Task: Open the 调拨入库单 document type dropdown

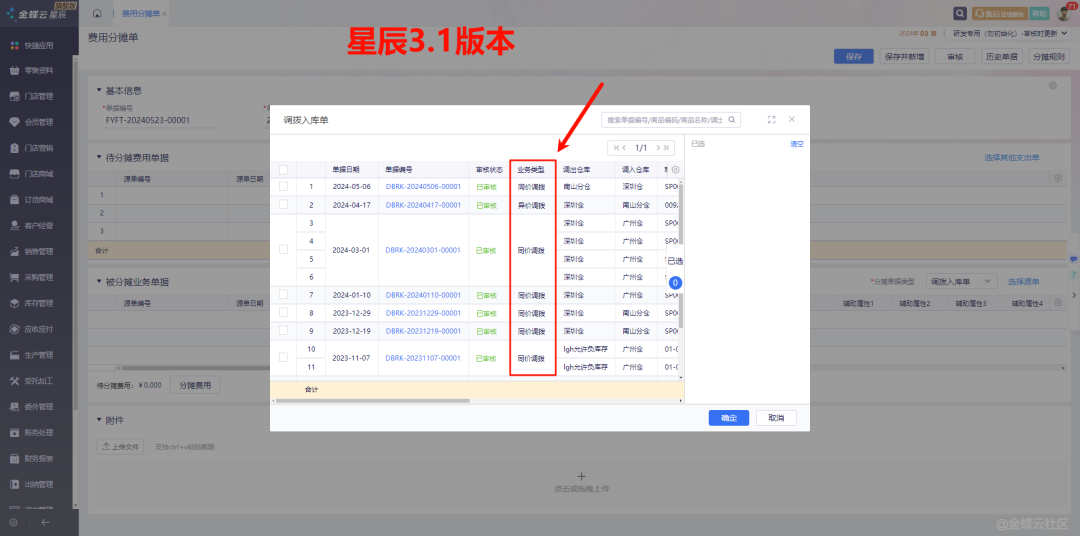Action: tap(961, 282)
